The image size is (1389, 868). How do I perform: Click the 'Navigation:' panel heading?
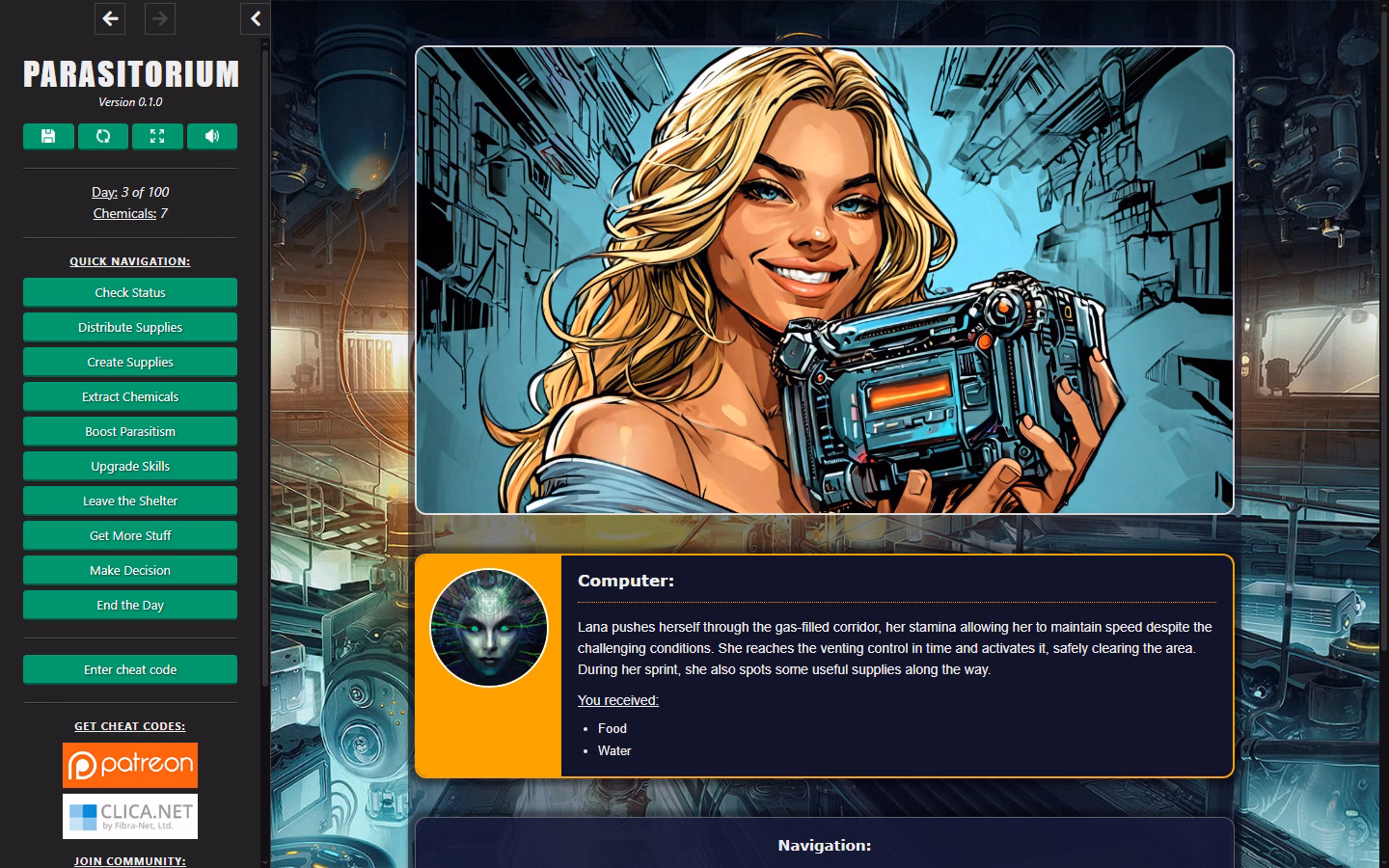coord(825,845)
